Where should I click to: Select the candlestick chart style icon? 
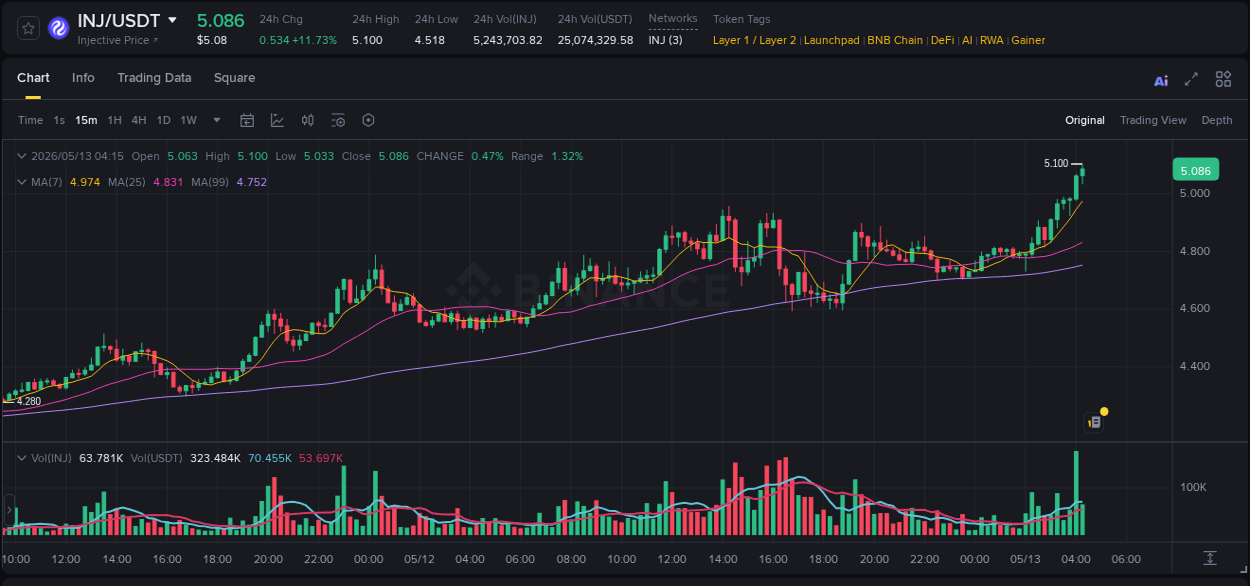coord(308,120)
